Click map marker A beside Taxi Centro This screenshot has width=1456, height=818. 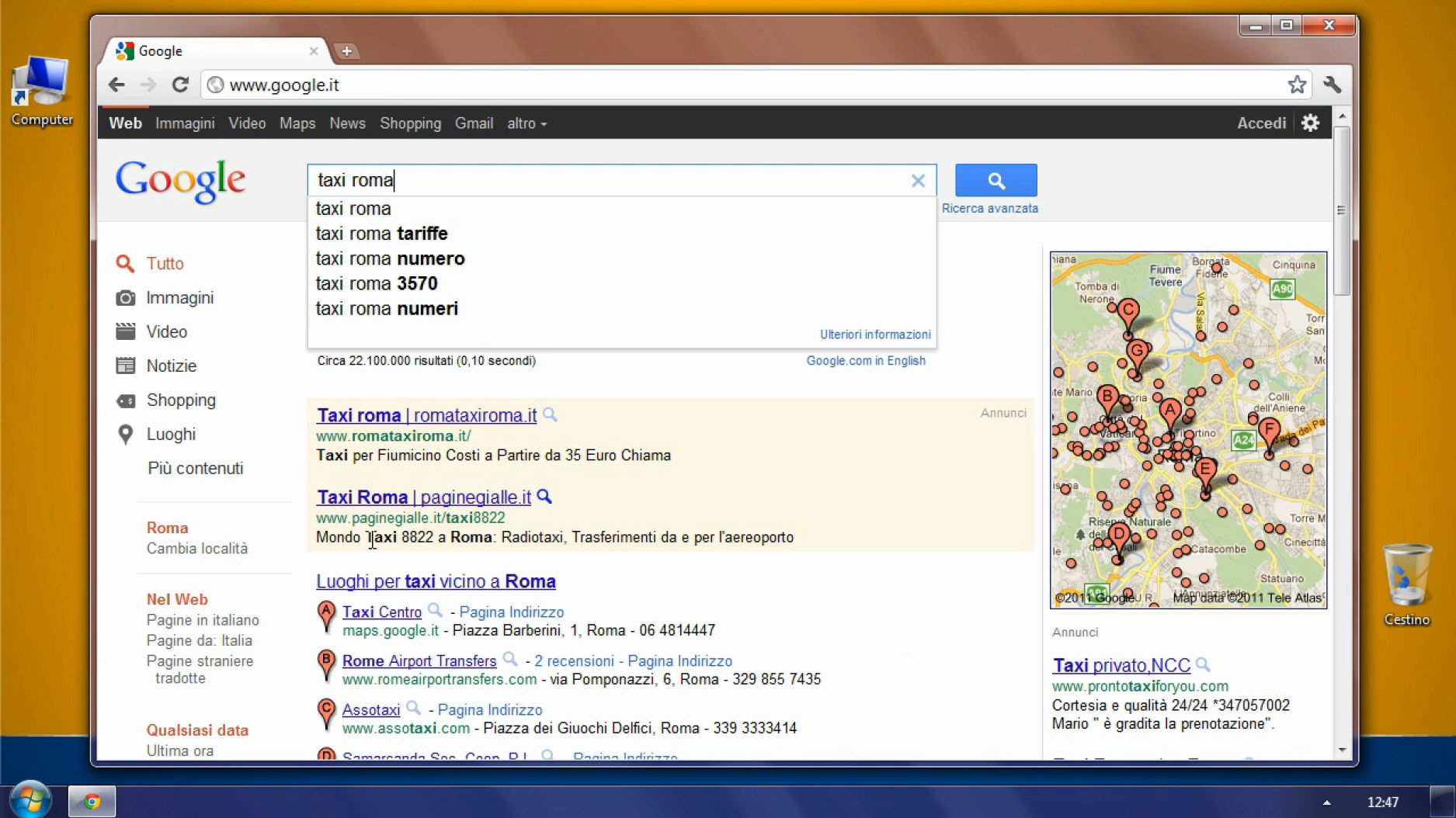click(326, 617)
